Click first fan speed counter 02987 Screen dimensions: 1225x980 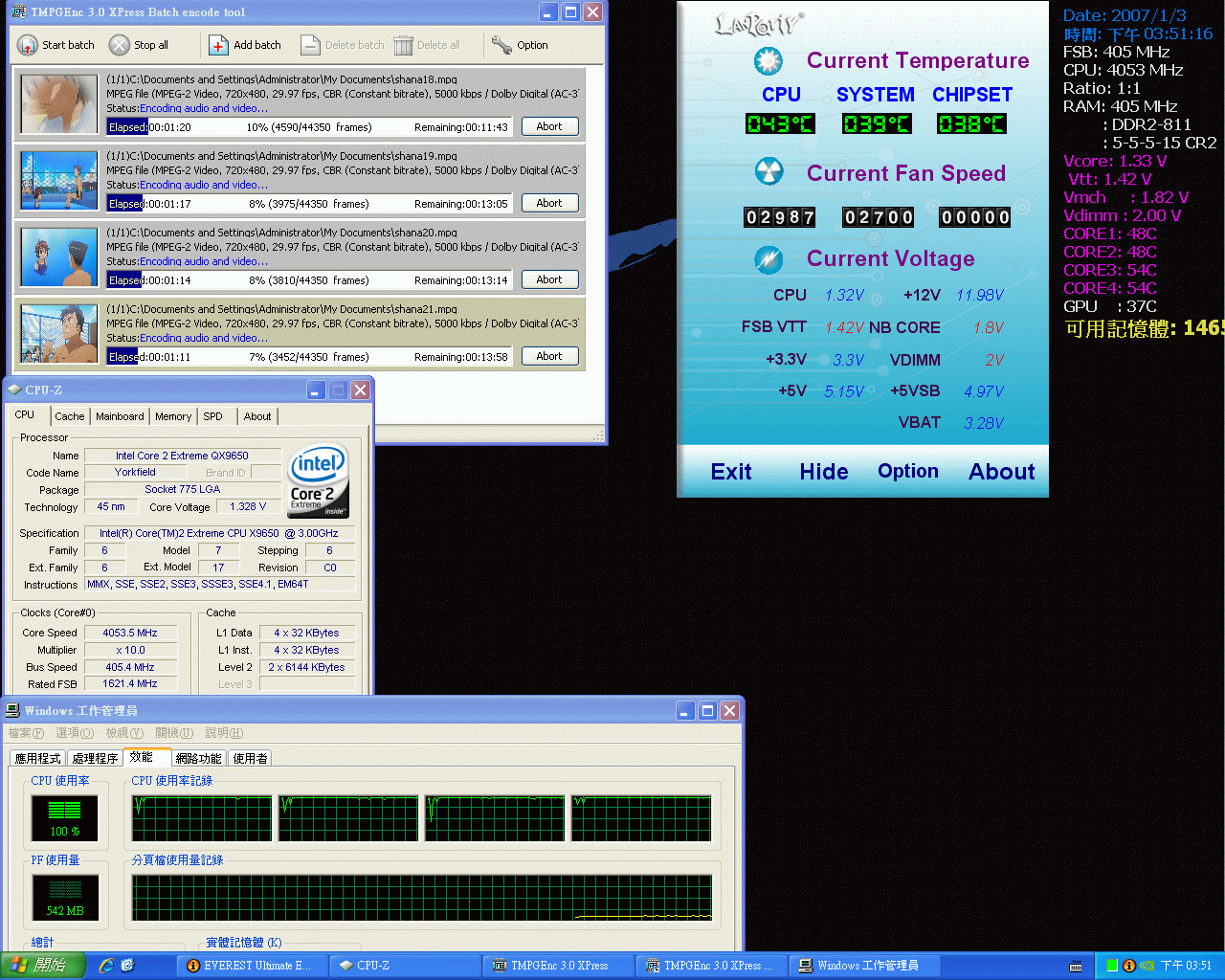(780, 217)
